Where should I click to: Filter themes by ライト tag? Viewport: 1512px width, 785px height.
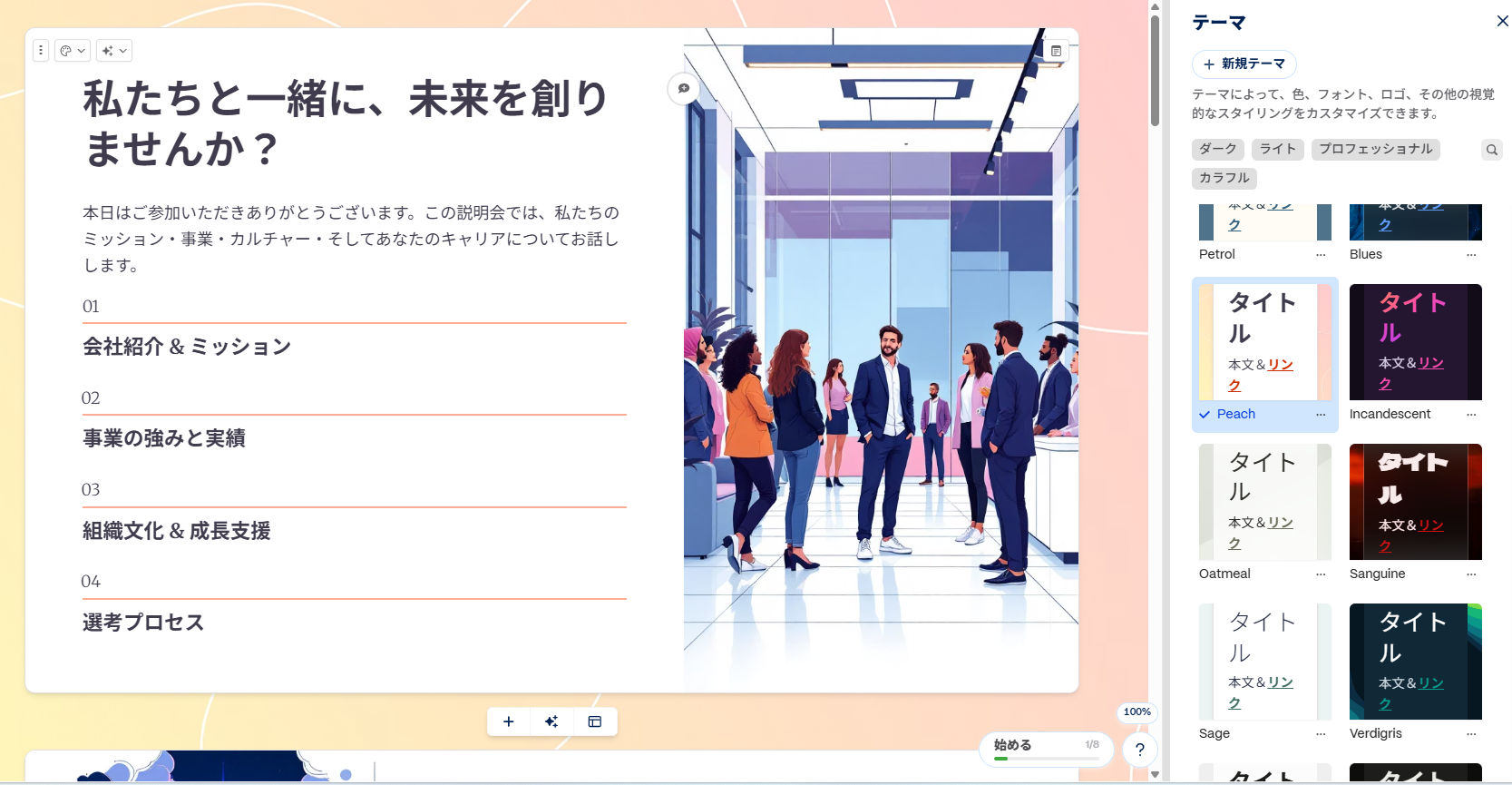pyautogui.click(x=1278, y=149)
